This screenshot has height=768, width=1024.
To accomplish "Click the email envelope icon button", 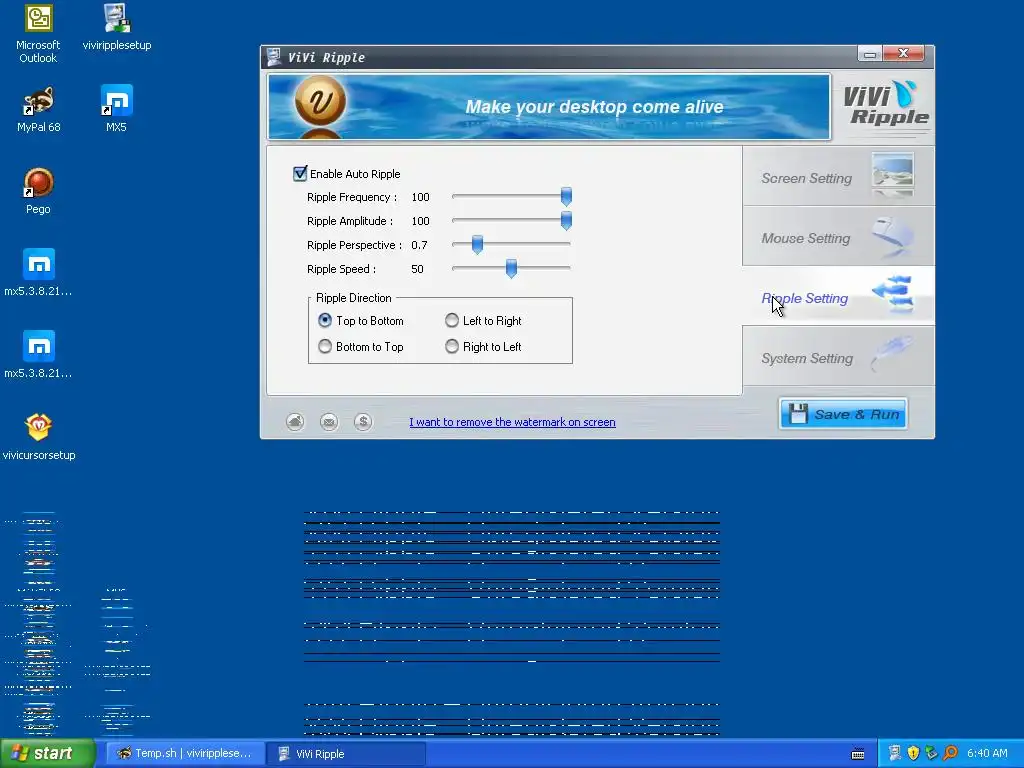I will click(329, 422).
